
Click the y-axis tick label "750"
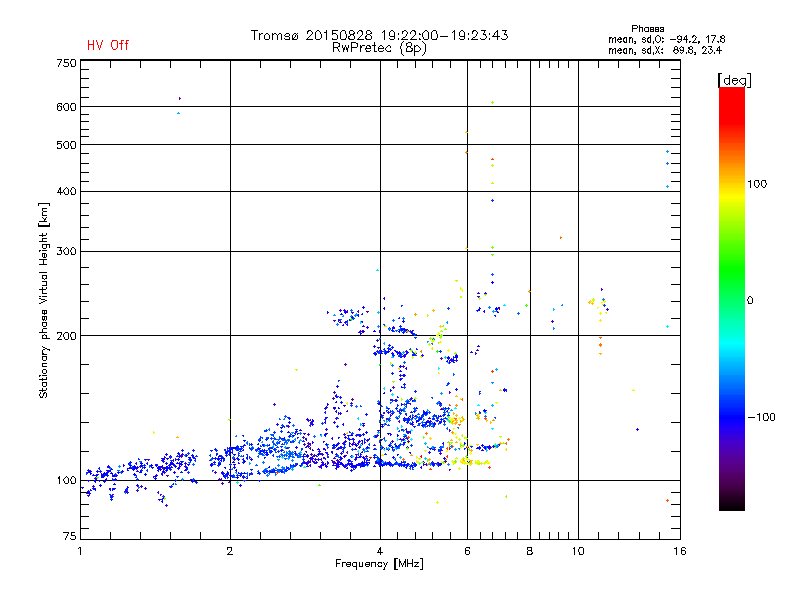coord(66,63)
